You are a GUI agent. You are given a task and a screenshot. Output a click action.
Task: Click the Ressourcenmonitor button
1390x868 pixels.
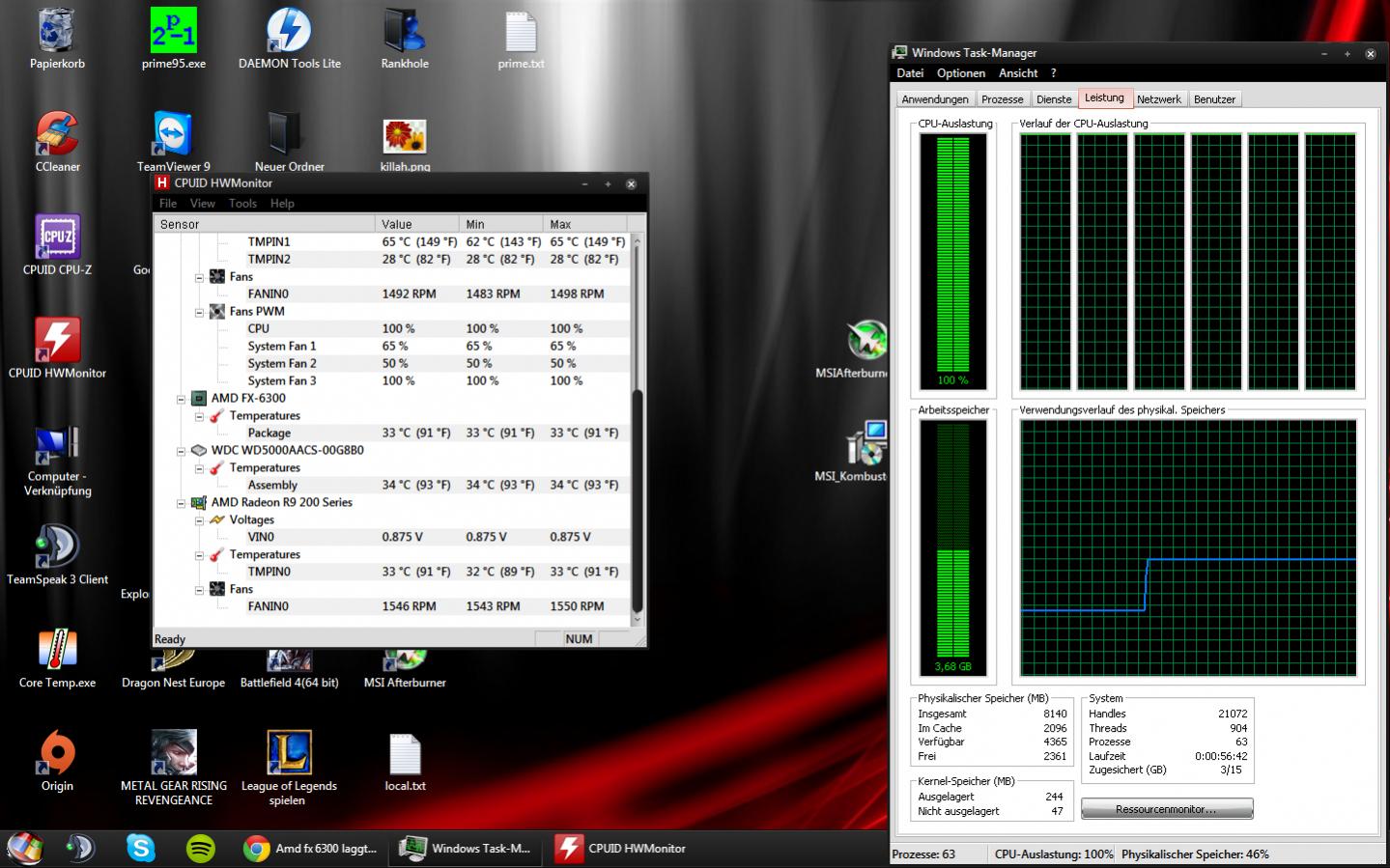(x=1167, y=809)
